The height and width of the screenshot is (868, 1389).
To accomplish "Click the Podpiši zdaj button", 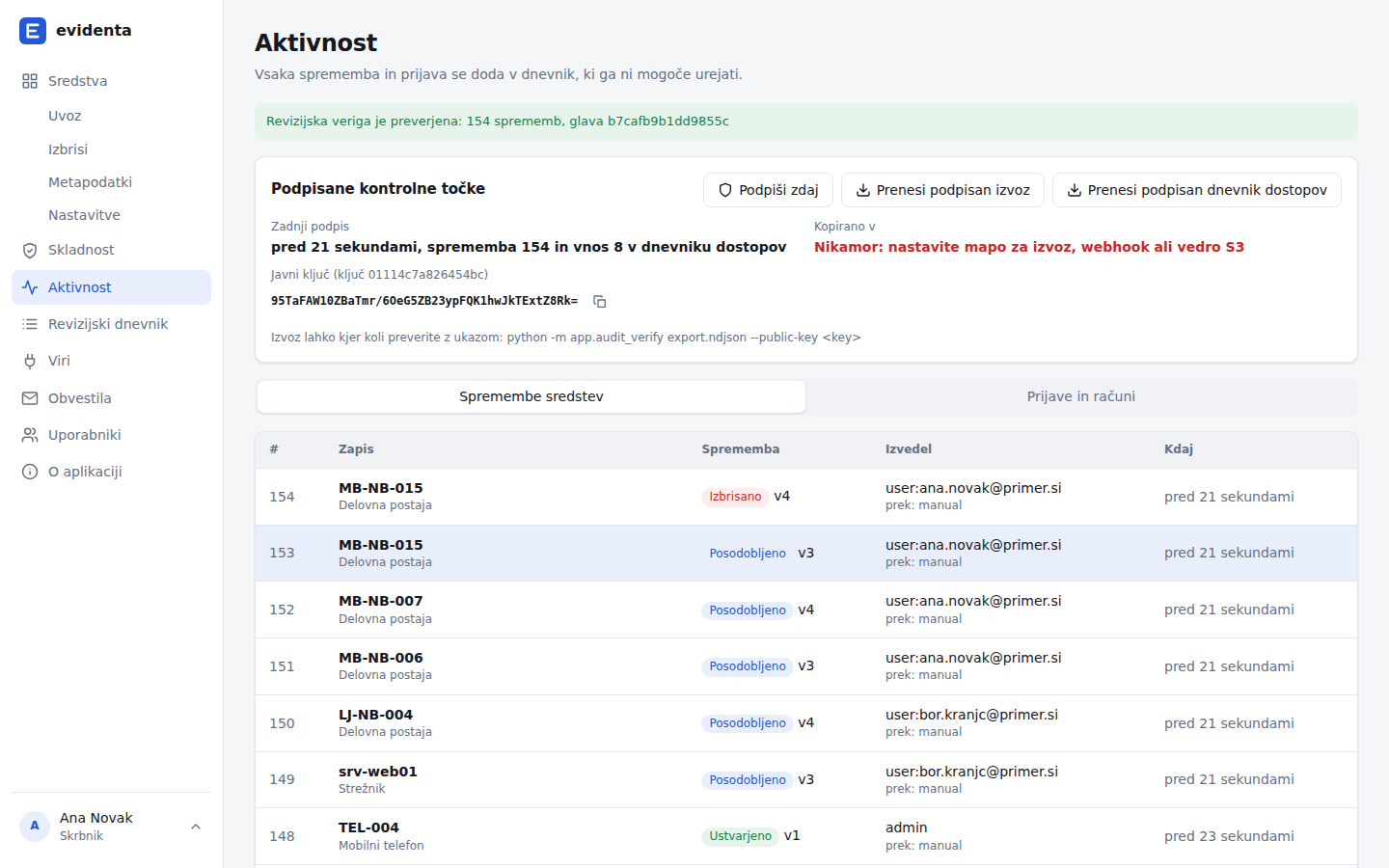I will point(768,190).
